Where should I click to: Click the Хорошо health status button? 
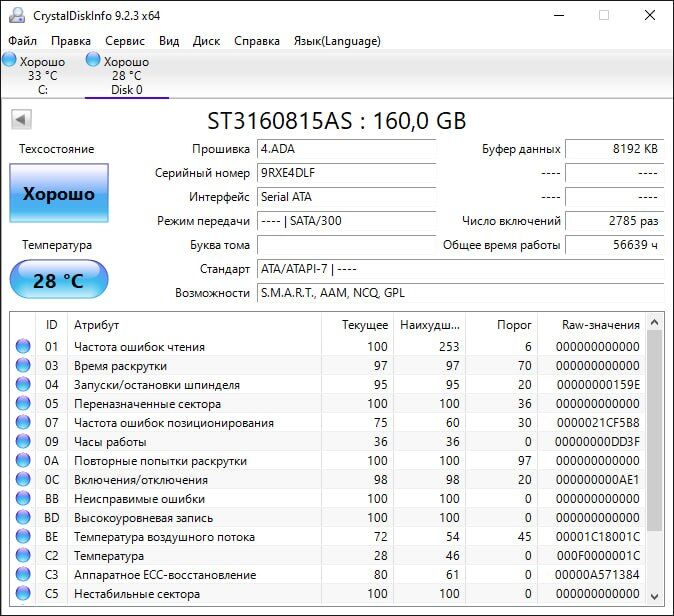point(59,194)
